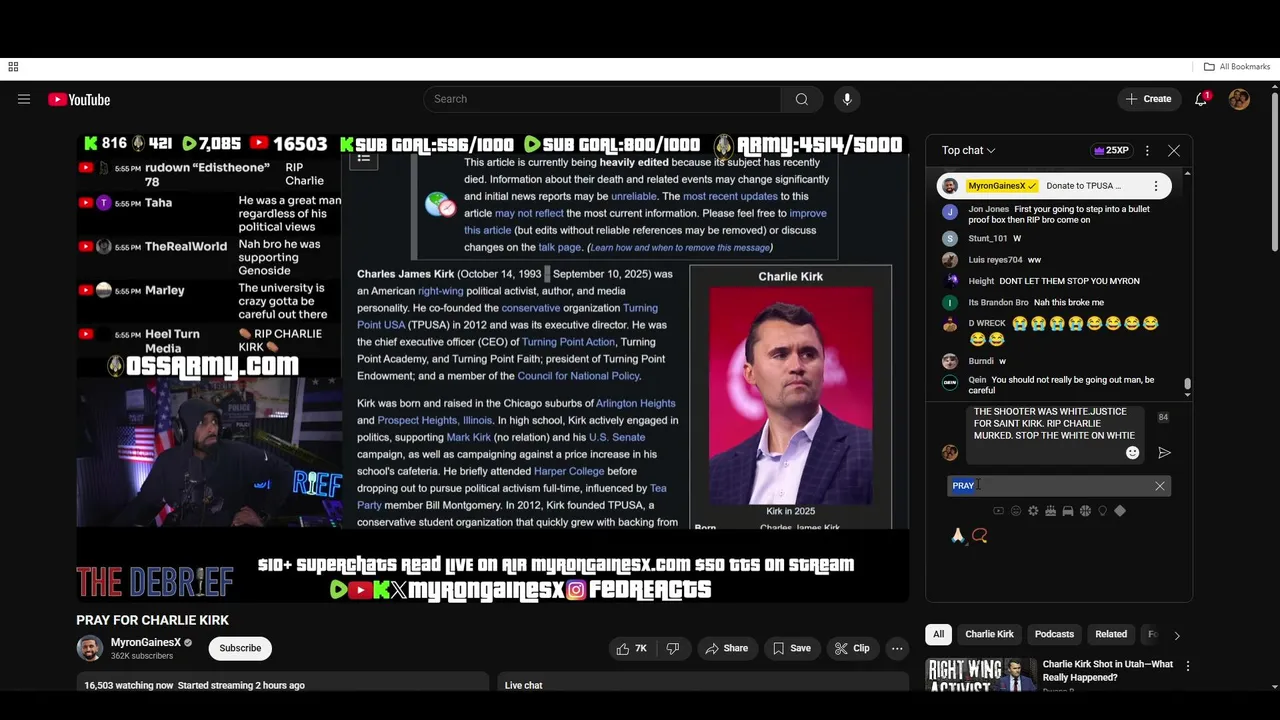Viewport: 1280px width, 720px height.
Task: Click PRAY FOR CHARLIE KIRK video title
Action: point(153,620)
